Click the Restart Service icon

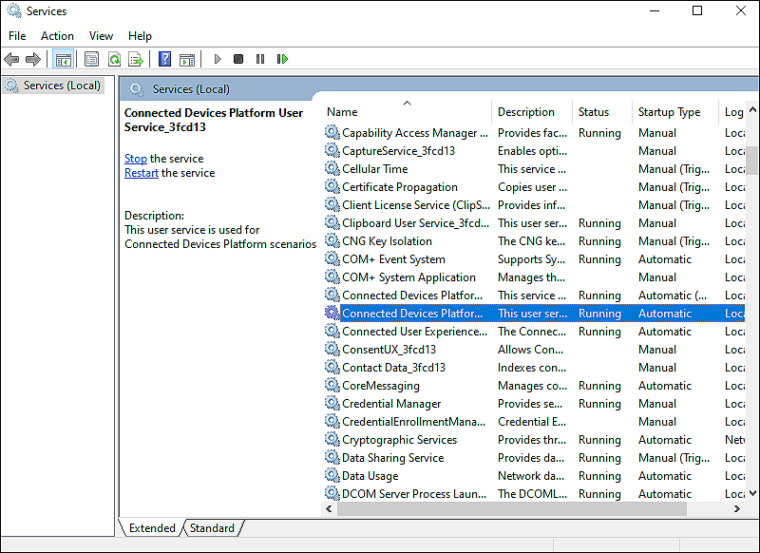coord(282,59)
